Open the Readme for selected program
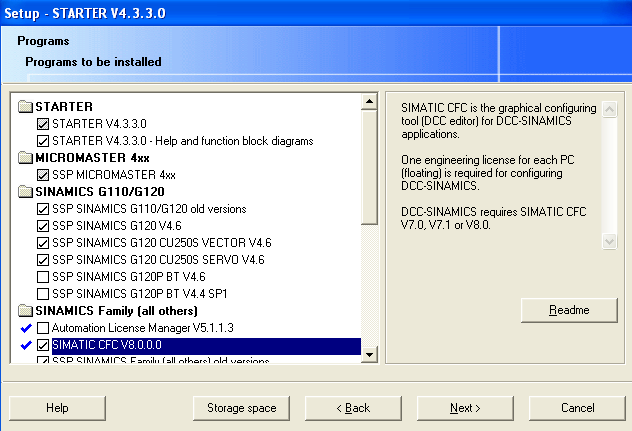Screen dimensions: 632x431 (569, 310)
